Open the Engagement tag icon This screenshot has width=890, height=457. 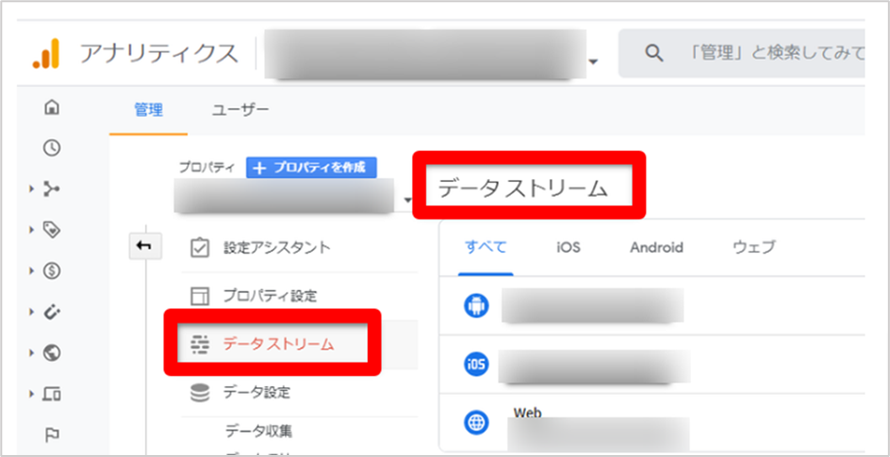52,230
